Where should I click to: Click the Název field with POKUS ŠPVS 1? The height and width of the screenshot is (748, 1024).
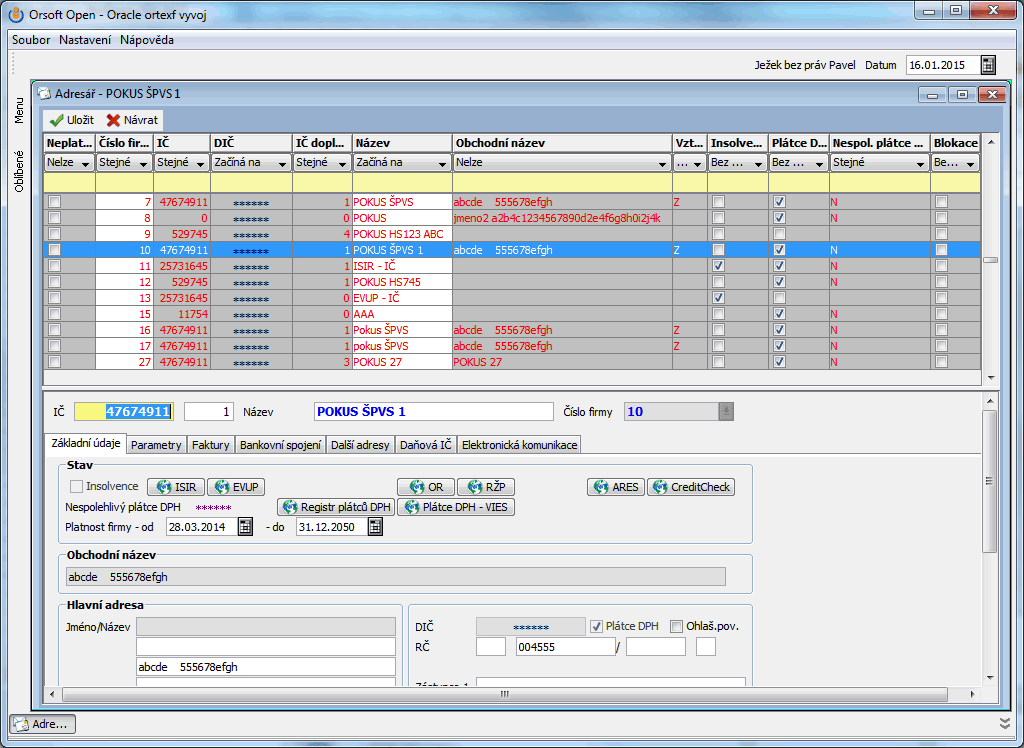pos(432,411)
